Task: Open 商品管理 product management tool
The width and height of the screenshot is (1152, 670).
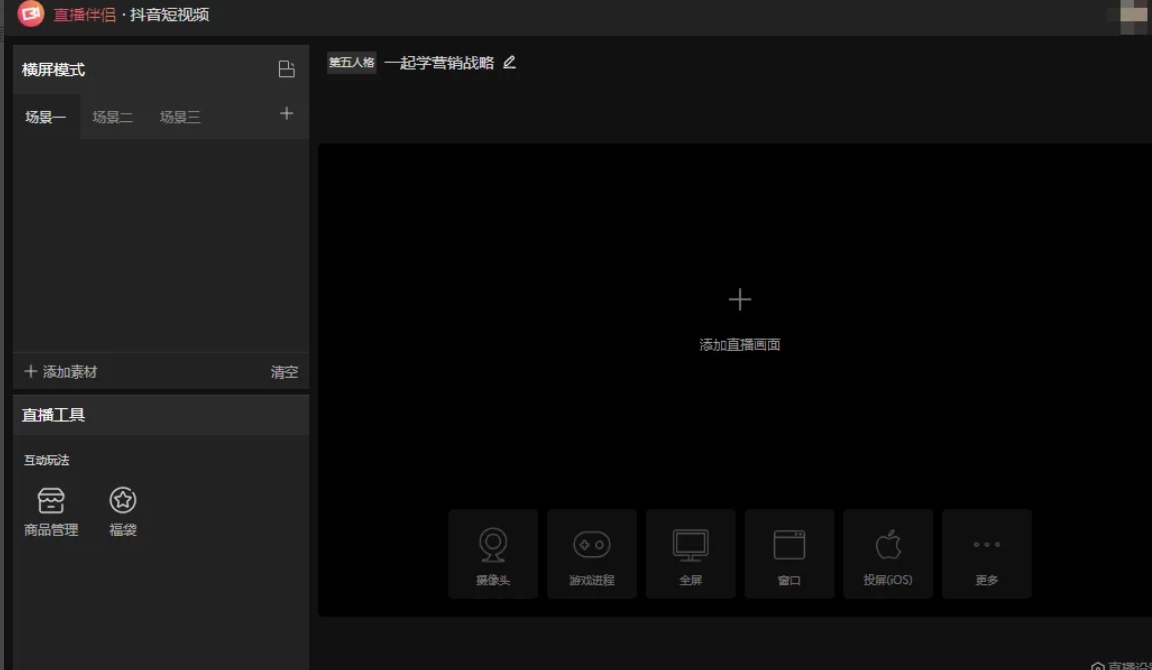Action: point(51,510)
